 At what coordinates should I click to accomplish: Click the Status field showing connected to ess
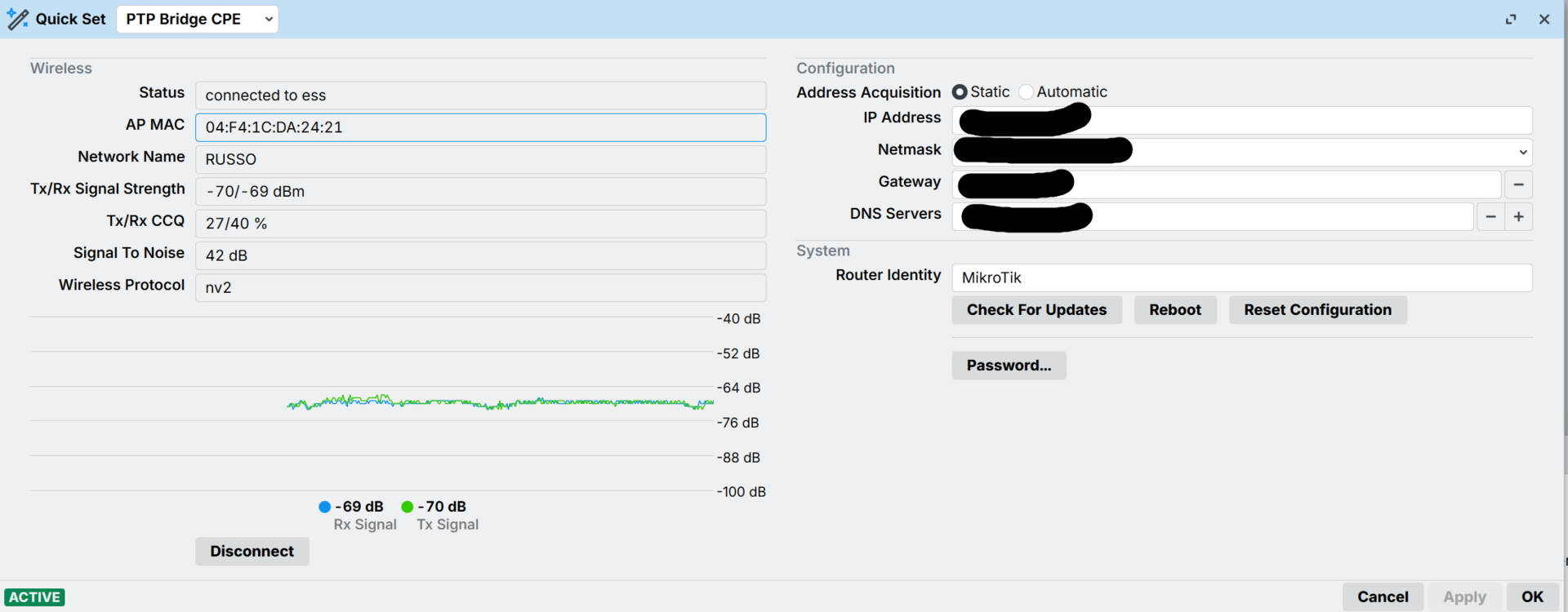[480, 95]
